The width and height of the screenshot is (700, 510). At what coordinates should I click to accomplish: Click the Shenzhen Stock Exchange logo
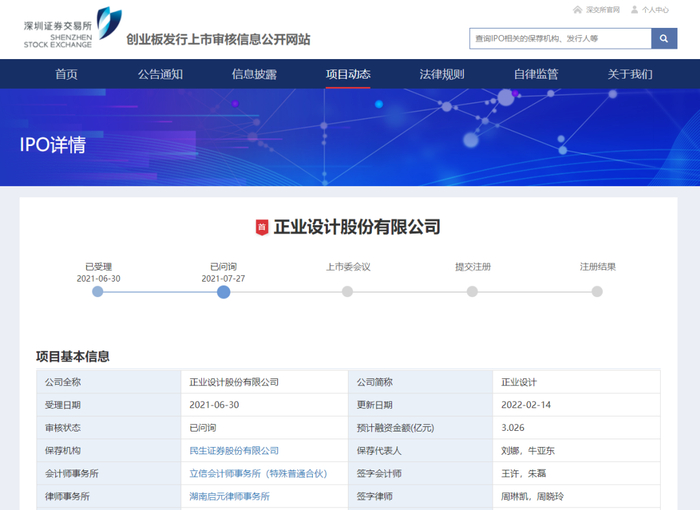coord(73,28)
